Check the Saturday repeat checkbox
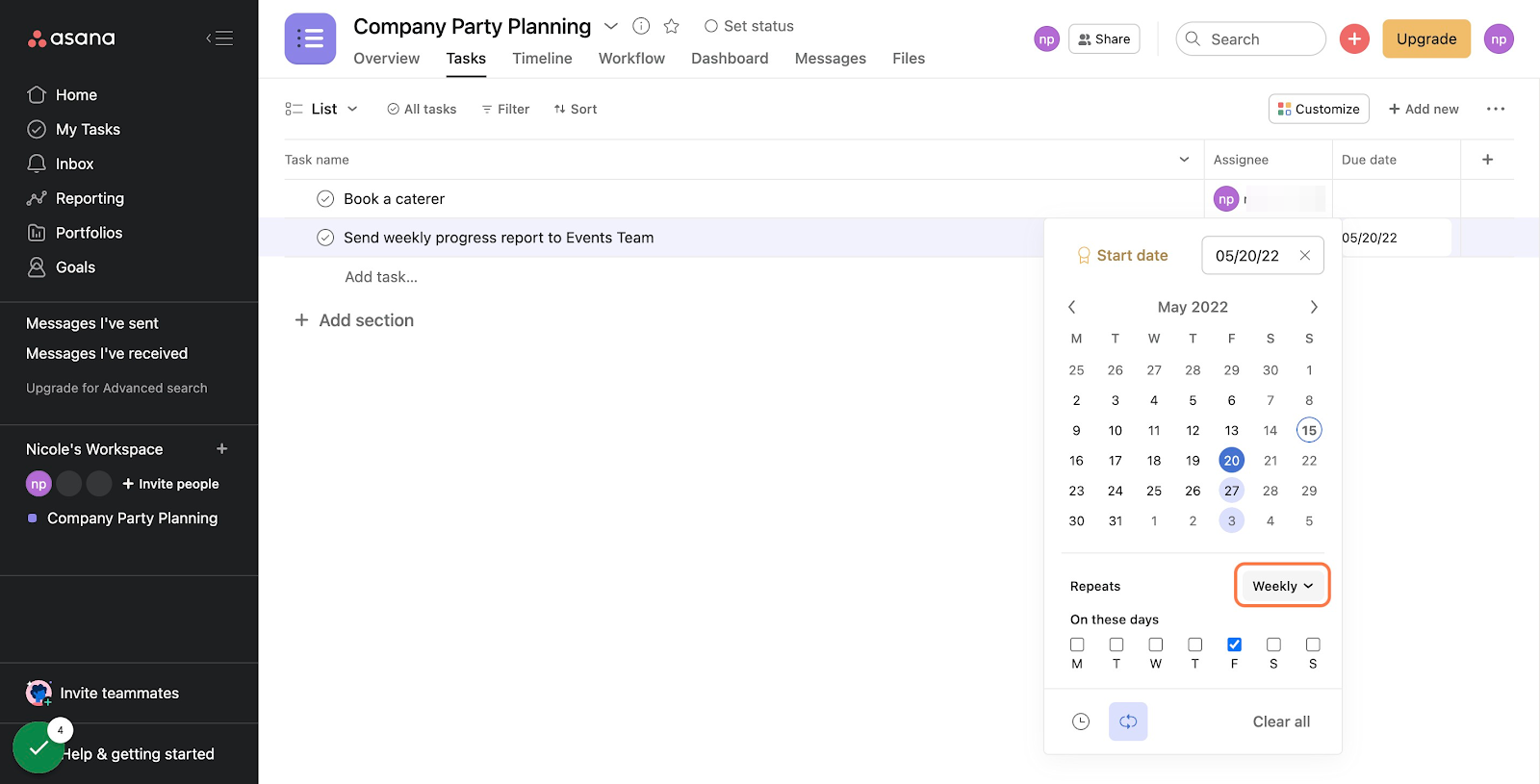 [x=1274, y=645]
